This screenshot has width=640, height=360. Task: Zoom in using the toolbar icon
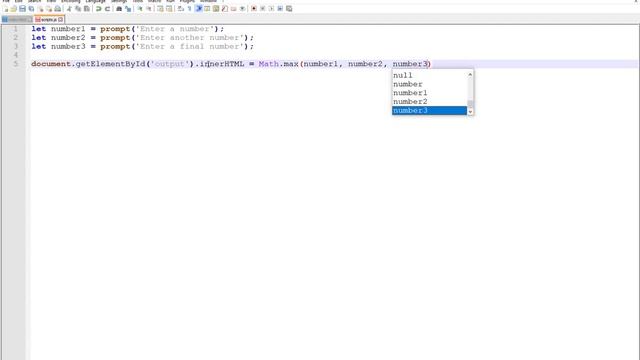pos(140,9)
